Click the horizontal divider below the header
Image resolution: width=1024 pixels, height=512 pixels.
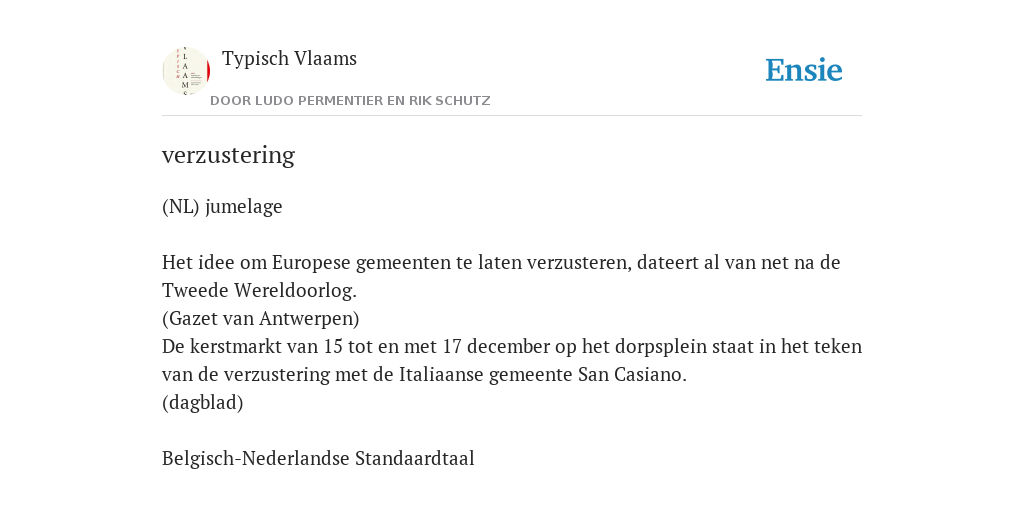tap(512, 116)
